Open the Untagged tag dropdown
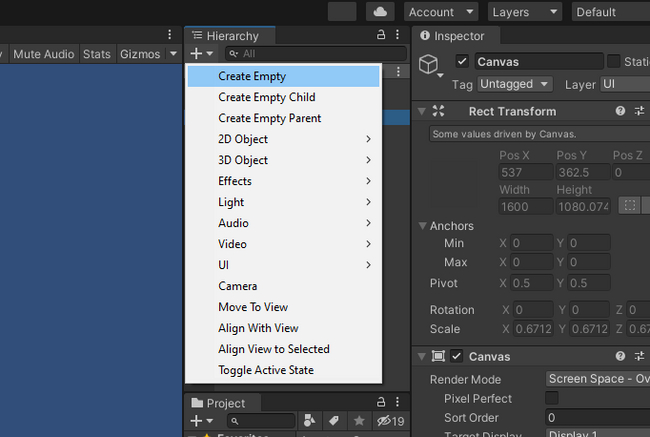650x437 pixels. pos(515,85)
